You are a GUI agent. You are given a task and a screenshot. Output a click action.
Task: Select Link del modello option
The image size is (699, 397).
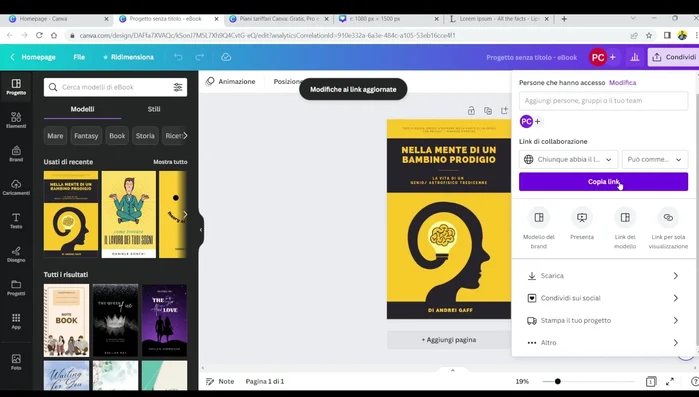coord(625,229)
